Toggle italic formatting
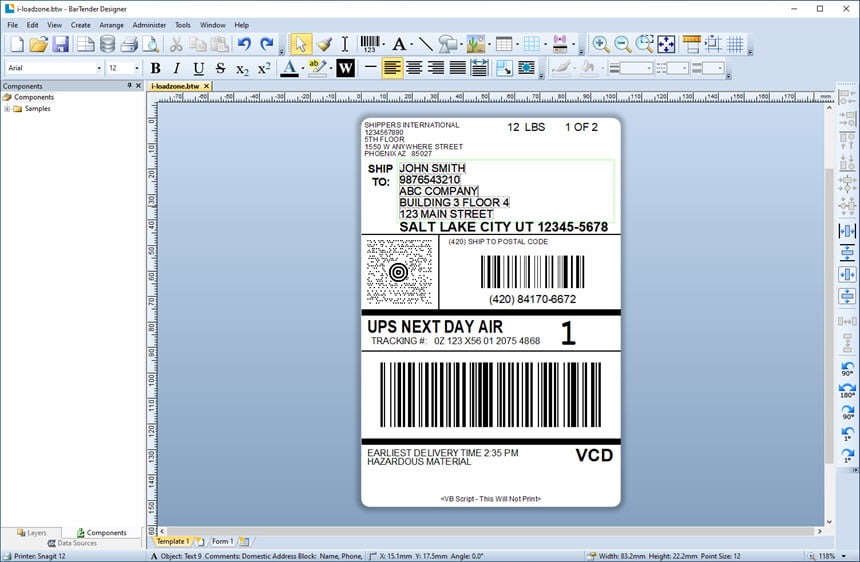Viewport: 860px width, 562px height. 177,68
